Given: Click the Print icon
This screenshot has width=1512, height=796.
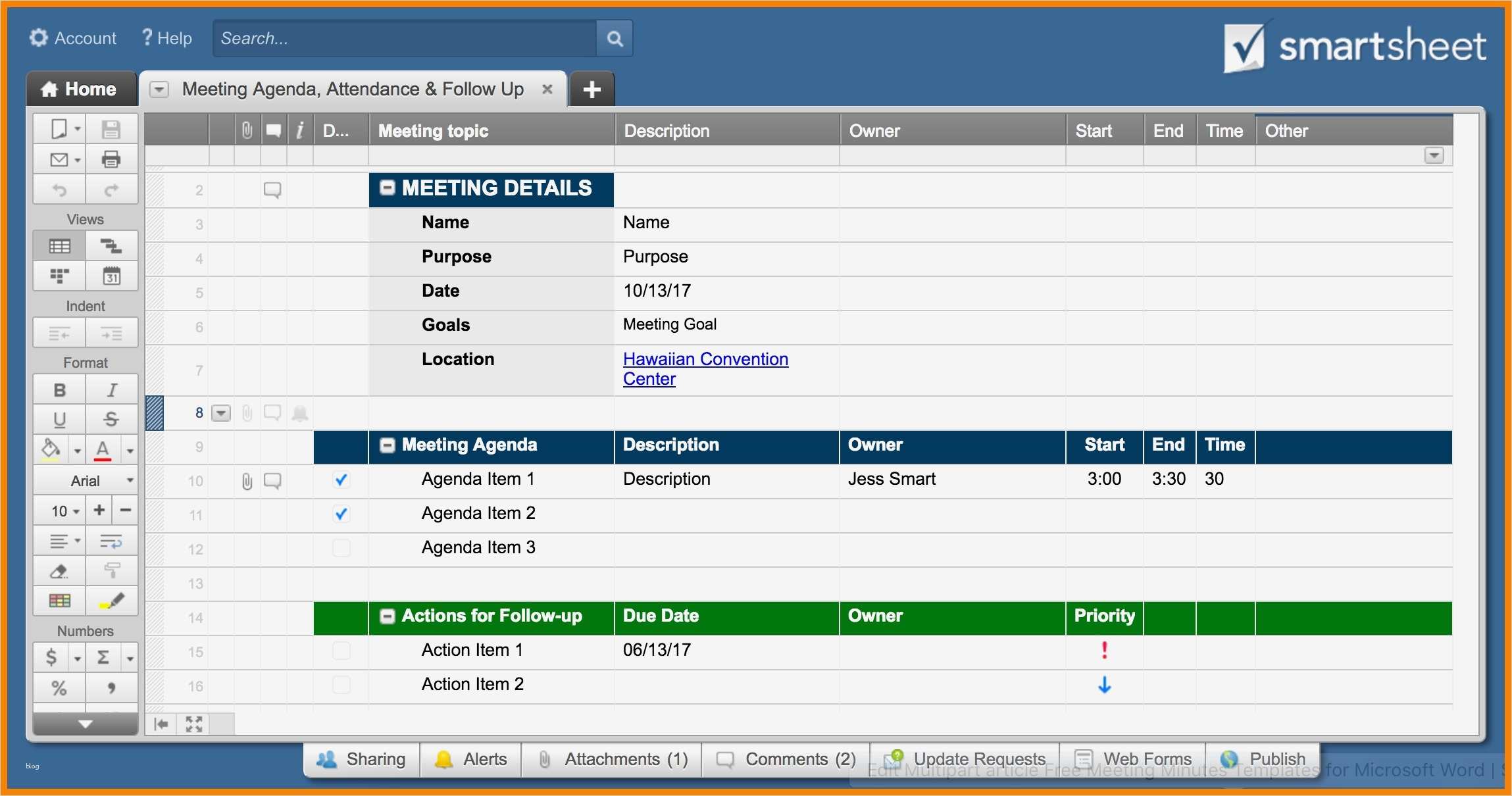Looking at the screenshot, I should tap(111, 159).
